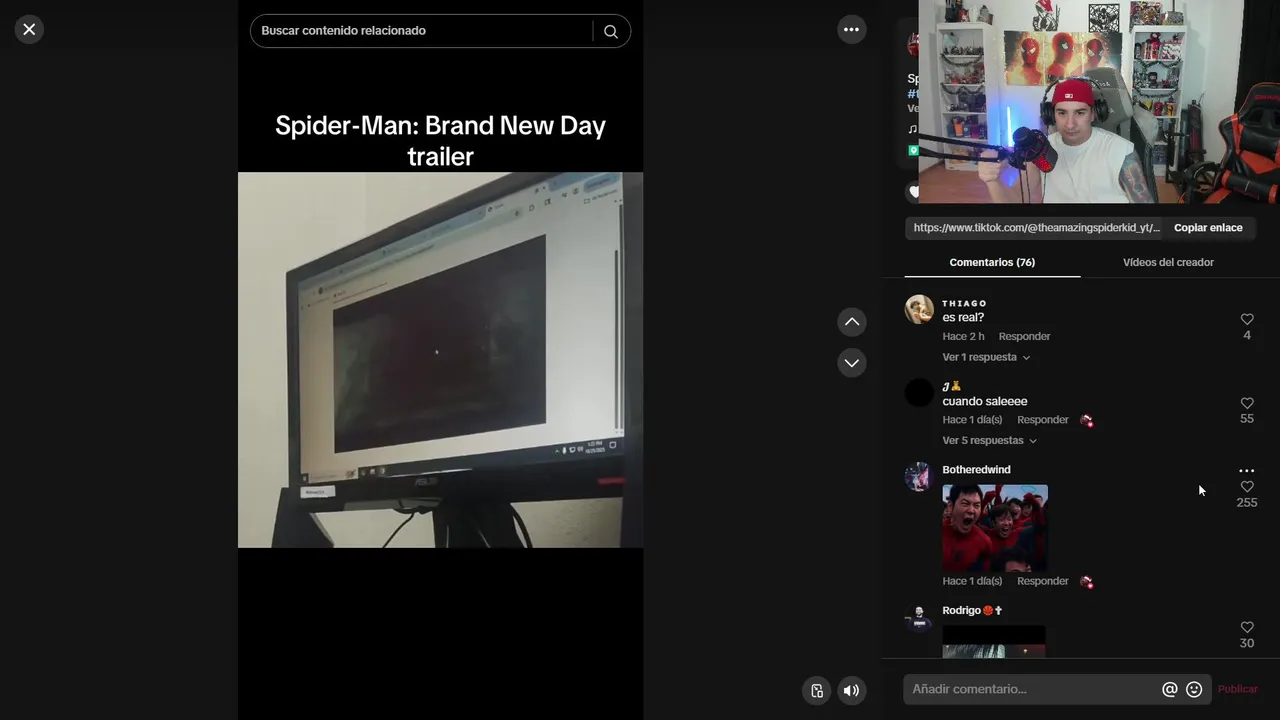Viewport: 1280px width, 720px height.
Task: Close the TikTok video viewer
Action: tap(29, 30)
